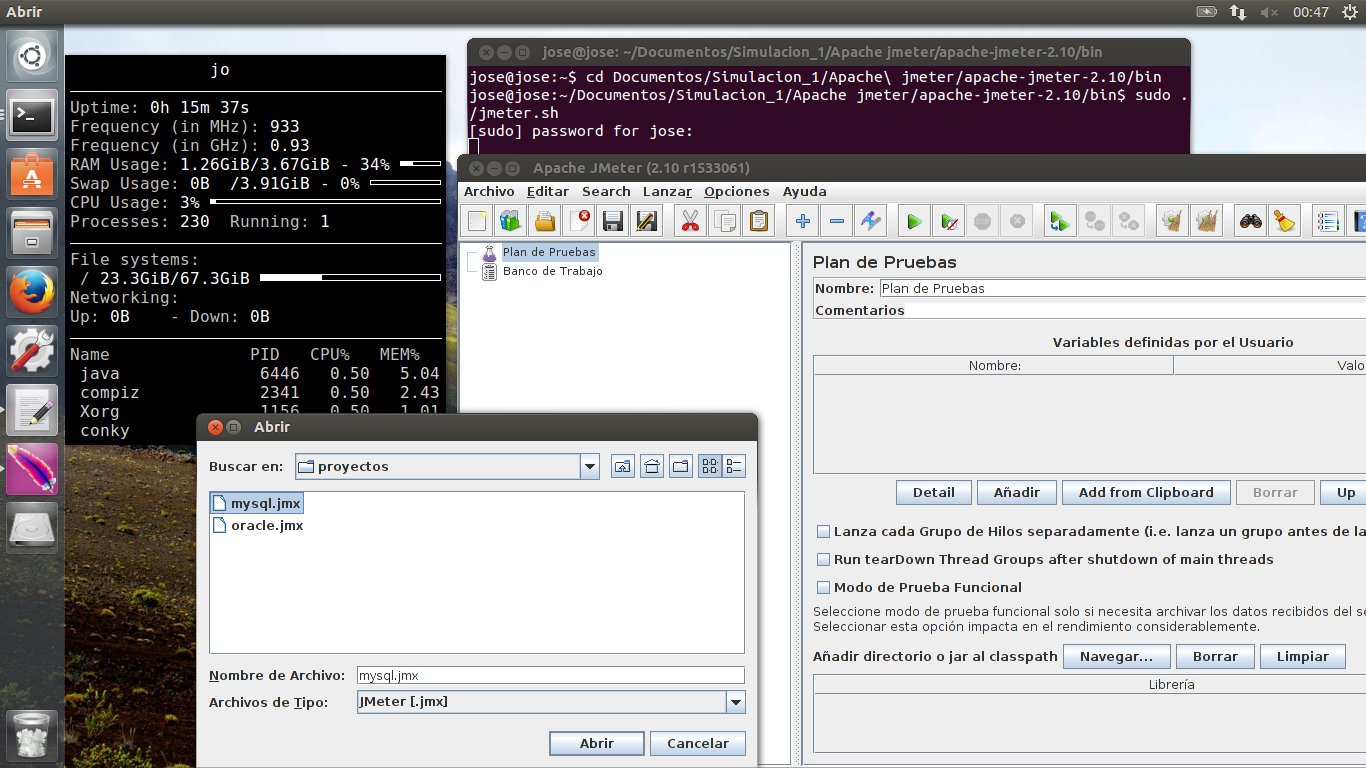
Task: Open Ubuntu Software Center from launcher
Action: (32, 175)
